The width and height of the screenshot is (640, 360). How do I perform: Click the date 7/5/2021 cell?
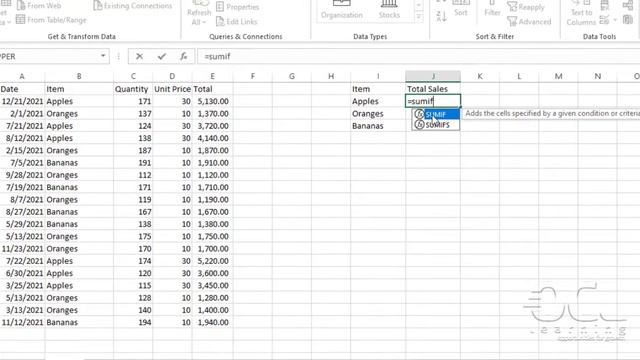[22, 162]
